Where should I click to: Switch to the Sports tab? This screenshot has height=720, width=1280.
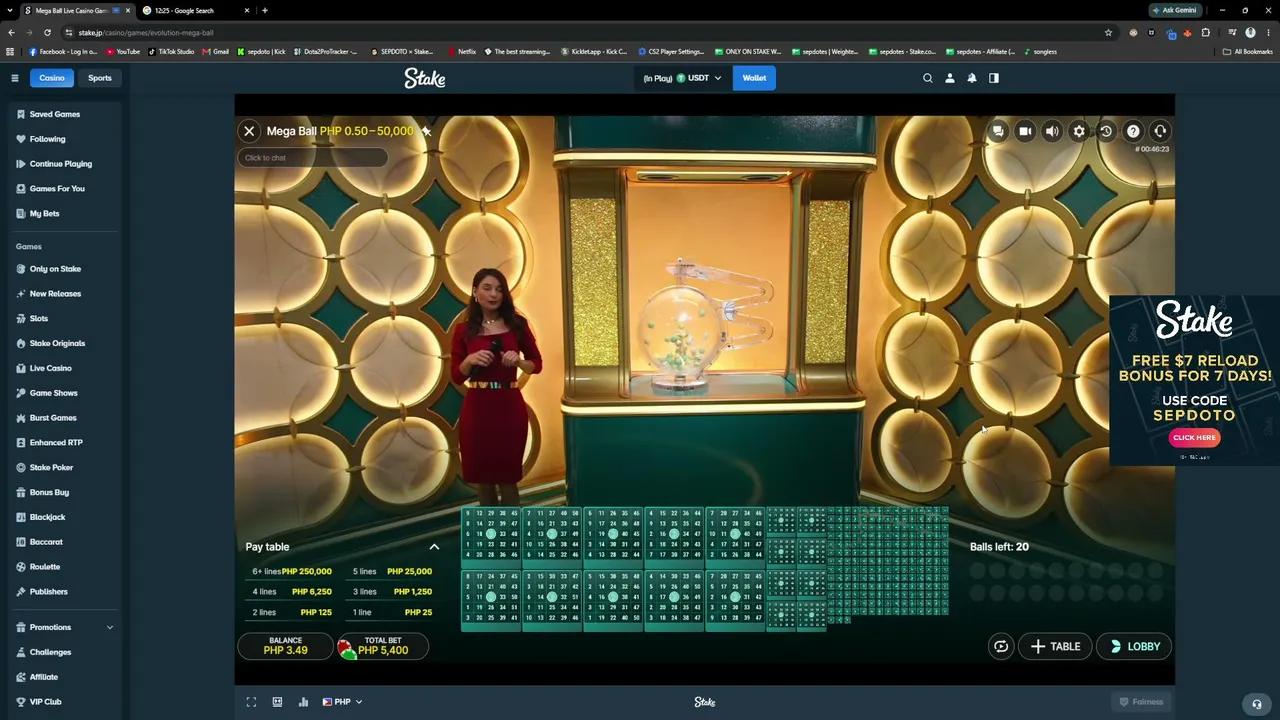[100, 78]
